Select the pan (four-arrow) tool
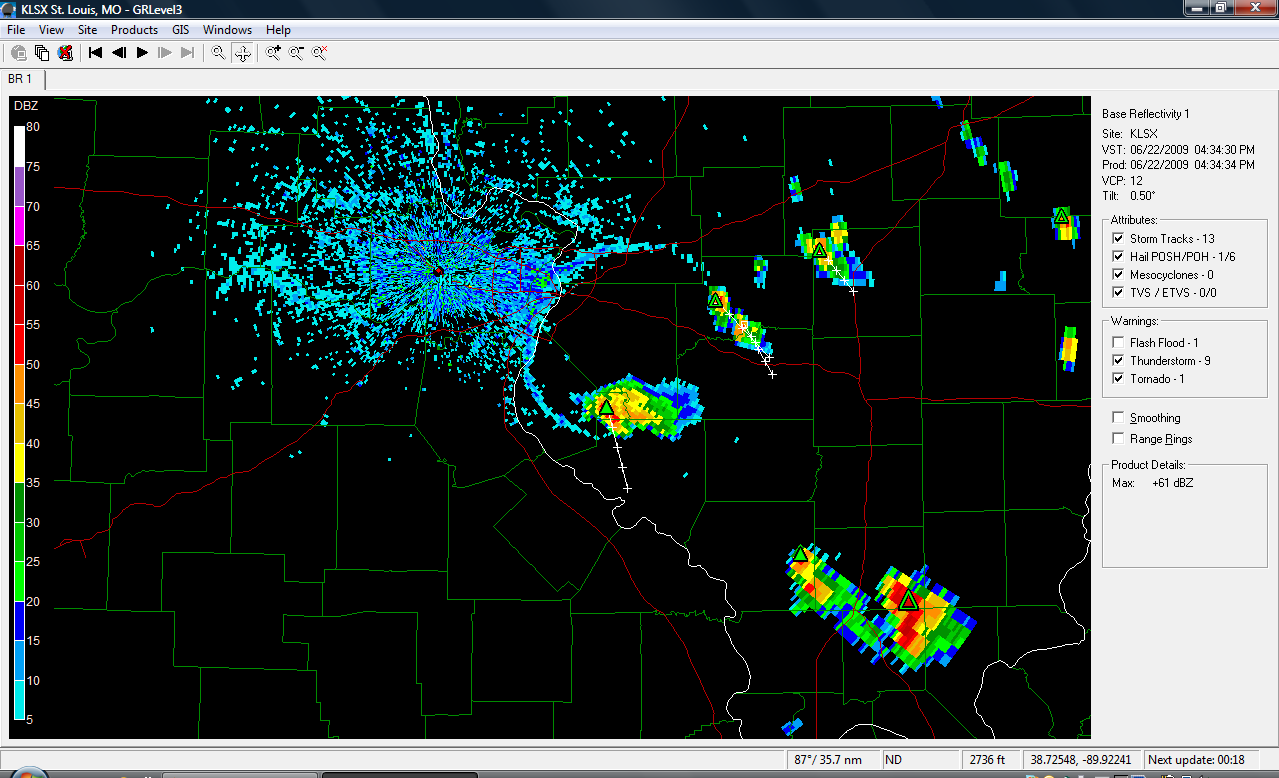 [x=242, y=53]
